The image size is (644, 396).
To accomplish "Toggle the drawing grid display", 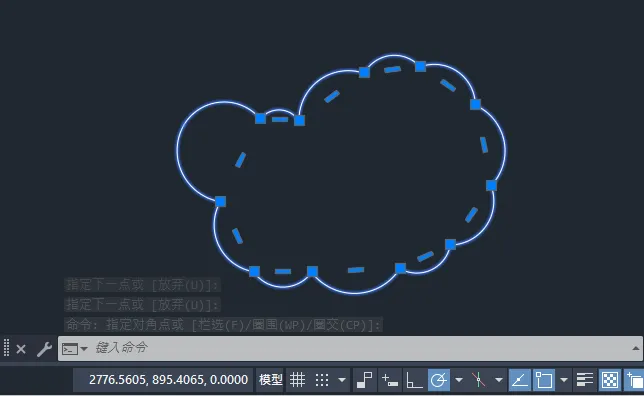I will 297,380.
